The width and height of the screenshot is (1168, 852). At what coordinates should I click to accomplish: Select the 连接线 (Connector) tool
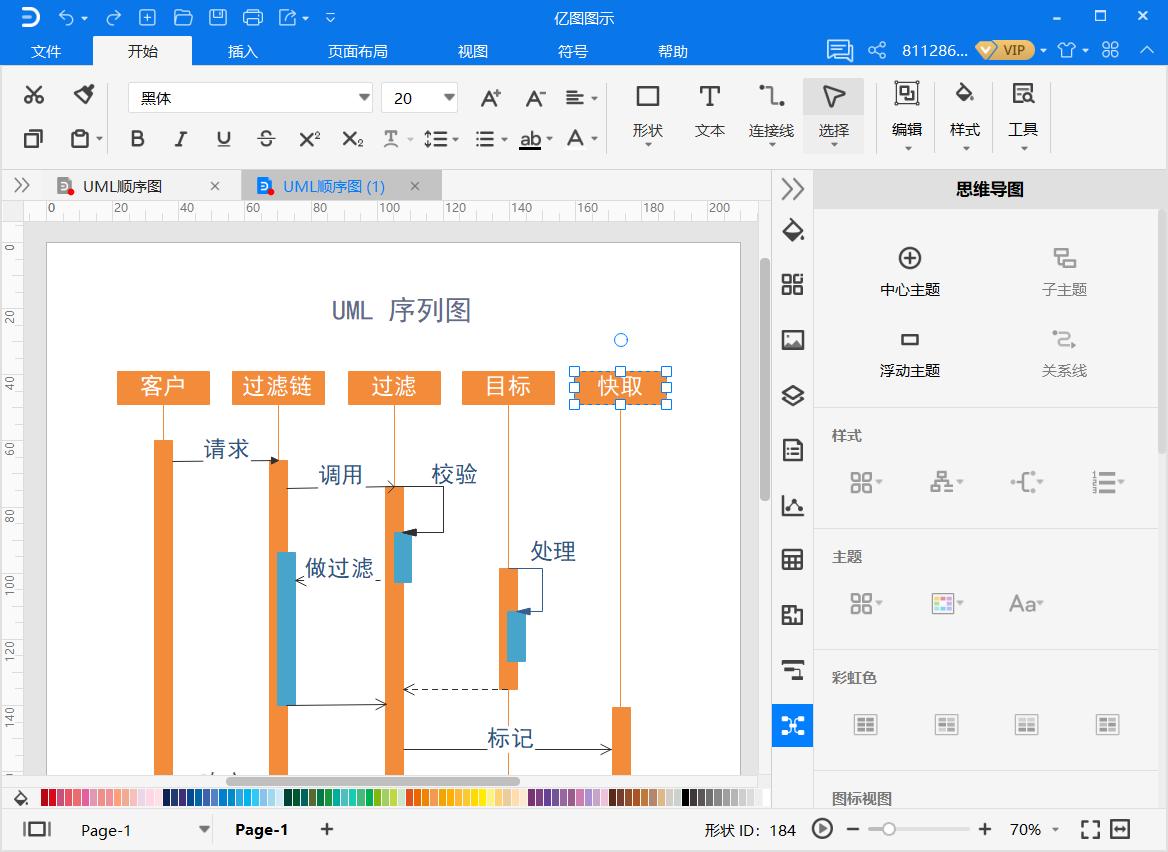tap(769, 110)
